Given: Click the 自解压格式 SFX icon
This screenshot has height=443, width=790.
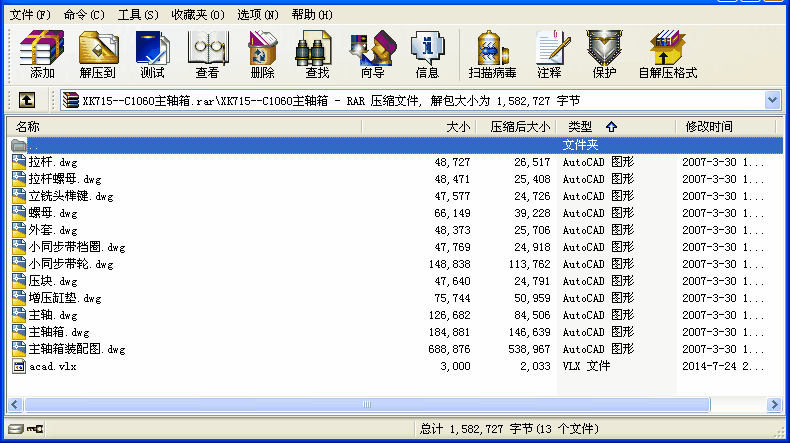Looking at the screenshot, I should [667, 54].
